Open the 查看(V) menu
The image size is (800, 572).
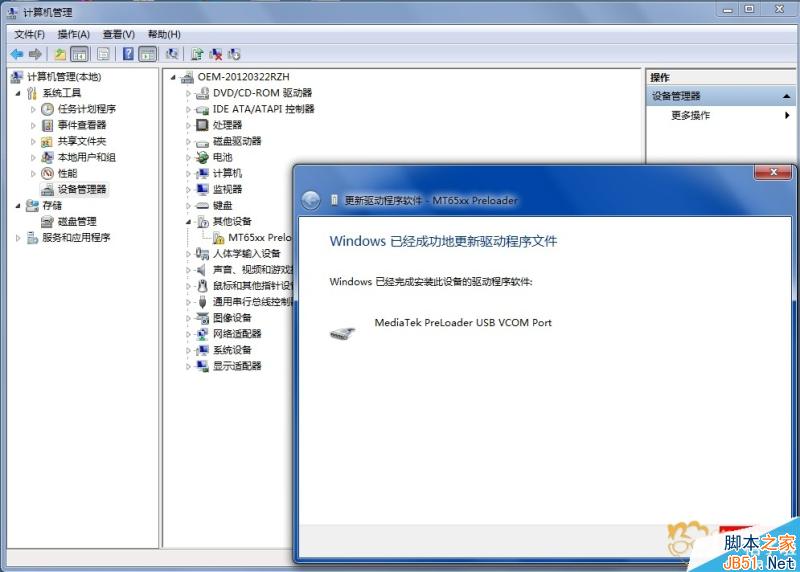119,34
